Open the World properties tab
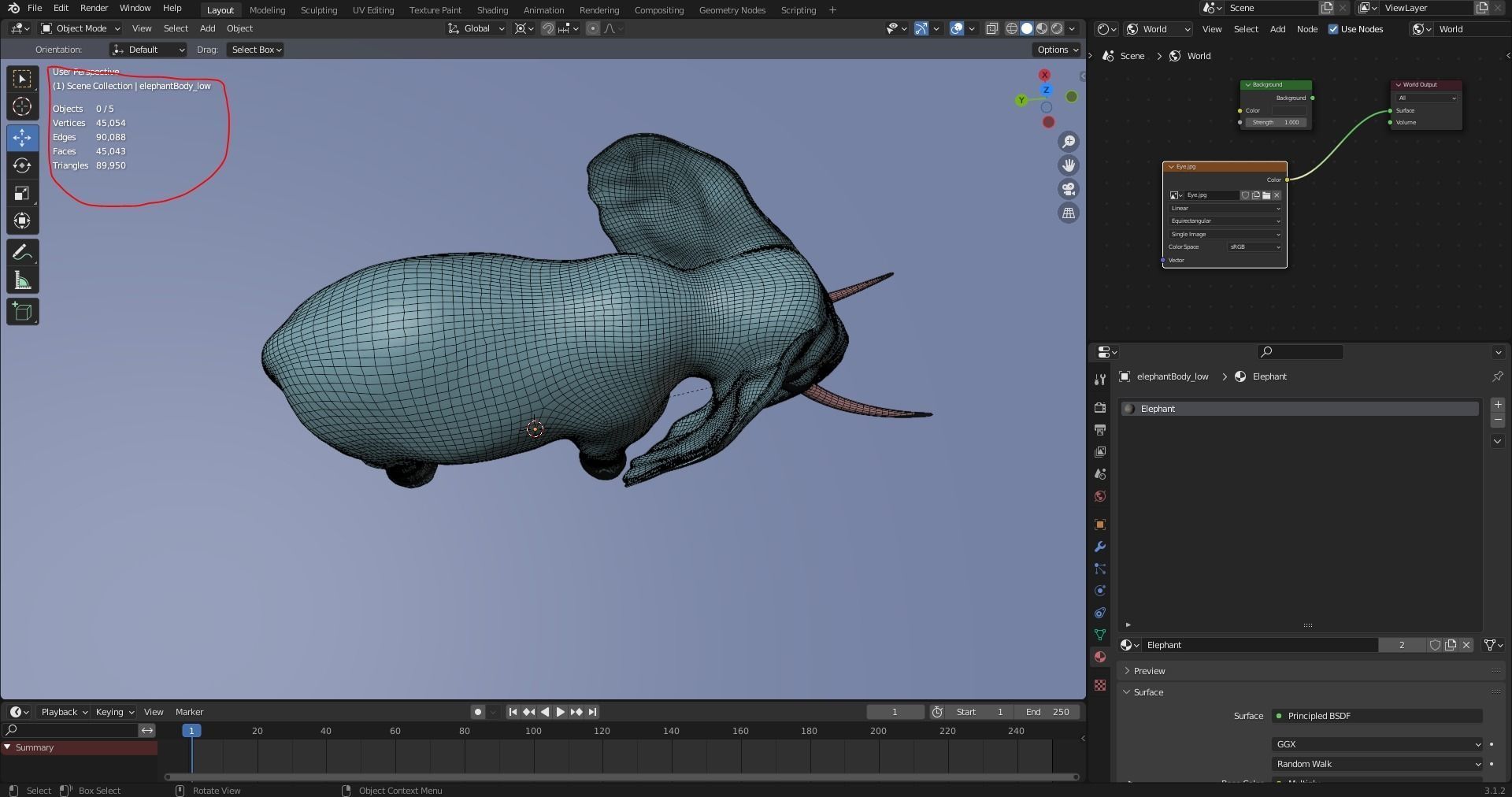The width and height of the screenshot is (1512, 797). [x=1100, y=496]
